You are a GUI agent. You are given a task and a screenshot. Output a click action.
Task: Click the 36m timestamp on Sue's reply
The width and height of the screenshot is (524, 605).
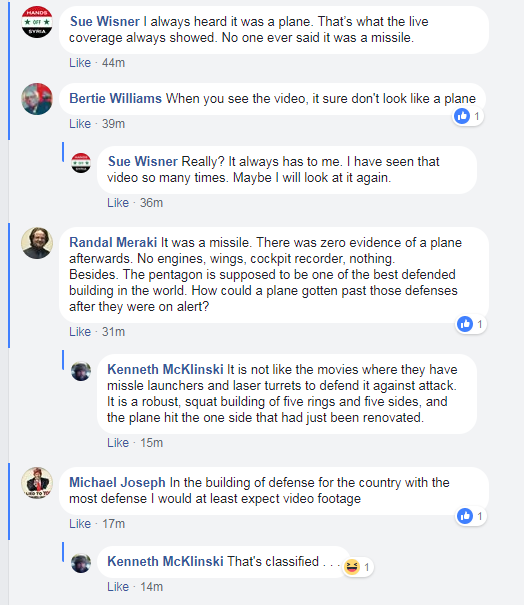[x=151, y=203]
